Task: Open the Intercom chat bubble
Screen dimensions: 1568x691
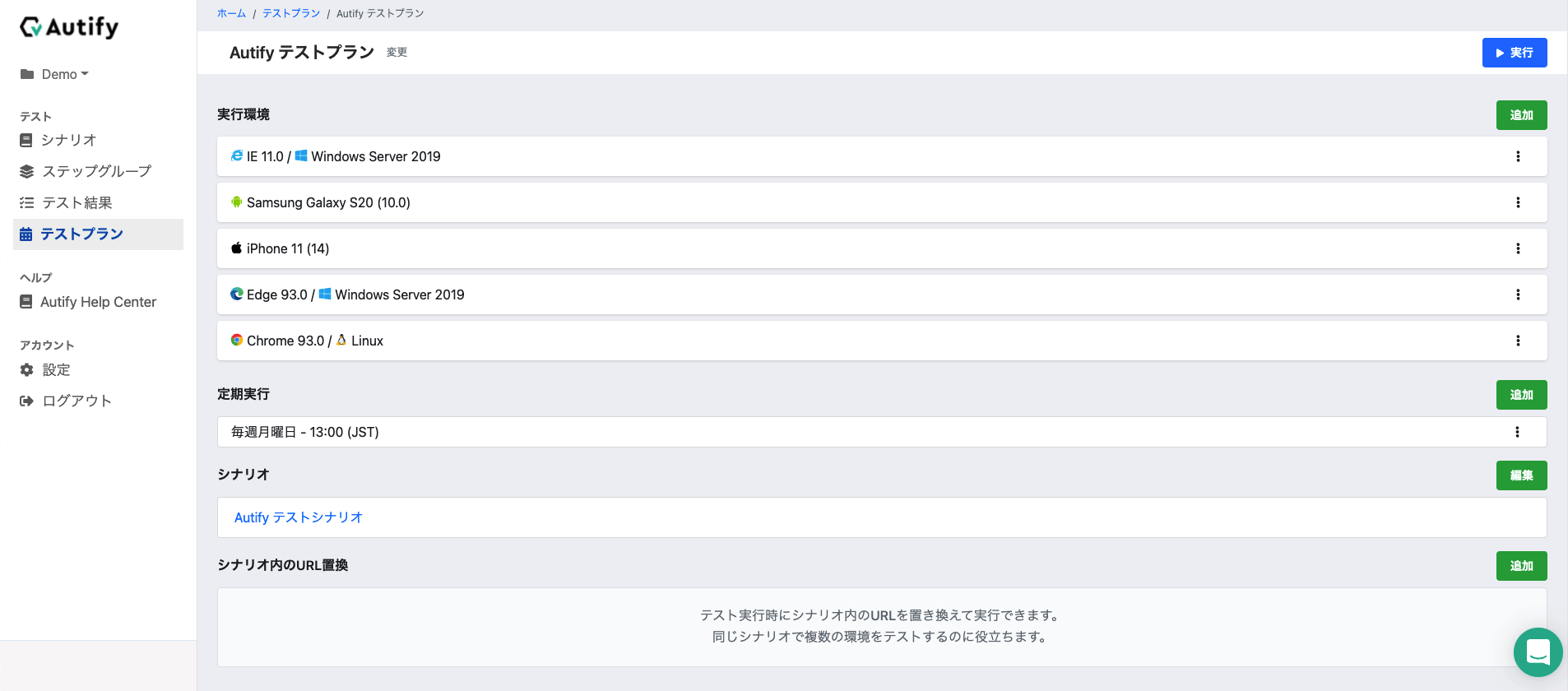Action: [1539, 652]
